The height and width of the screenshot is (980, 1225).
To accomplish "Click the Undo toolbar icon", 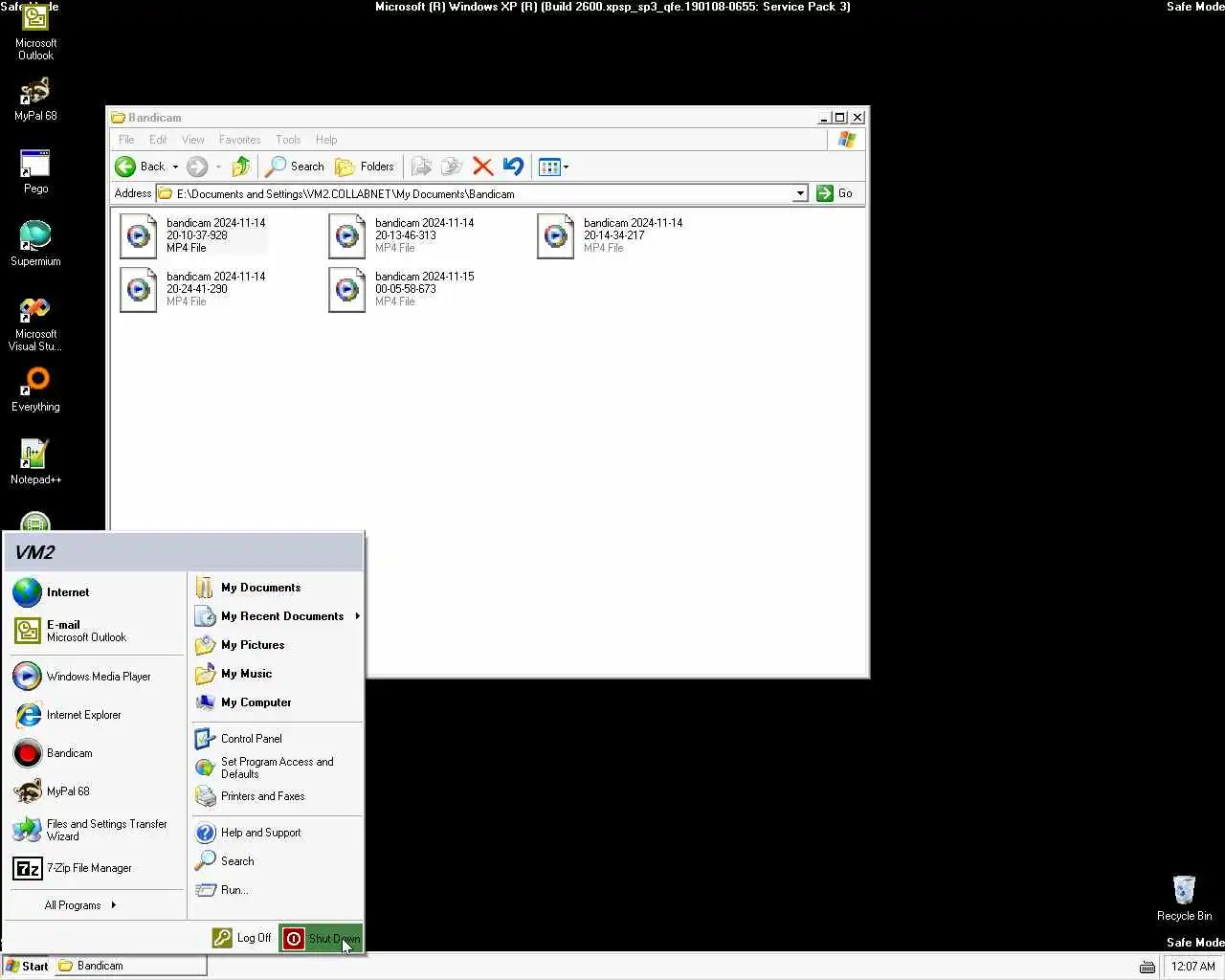I will click(513, 167).
